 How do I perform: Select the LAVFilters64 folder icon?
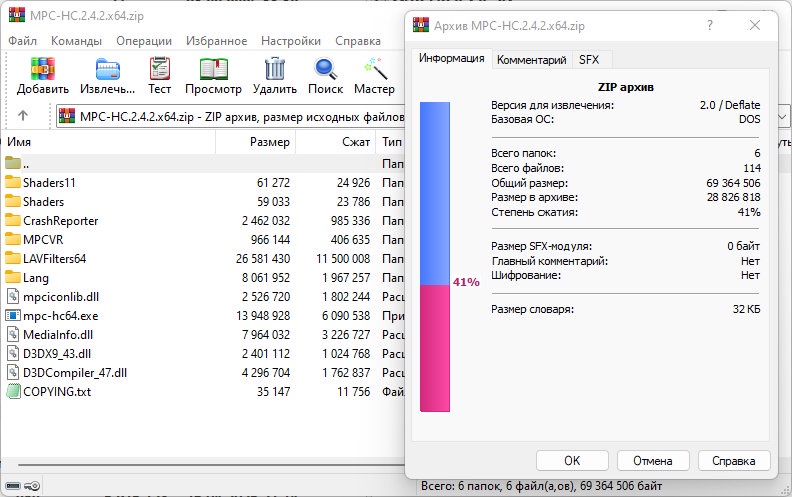coord(13,259)
